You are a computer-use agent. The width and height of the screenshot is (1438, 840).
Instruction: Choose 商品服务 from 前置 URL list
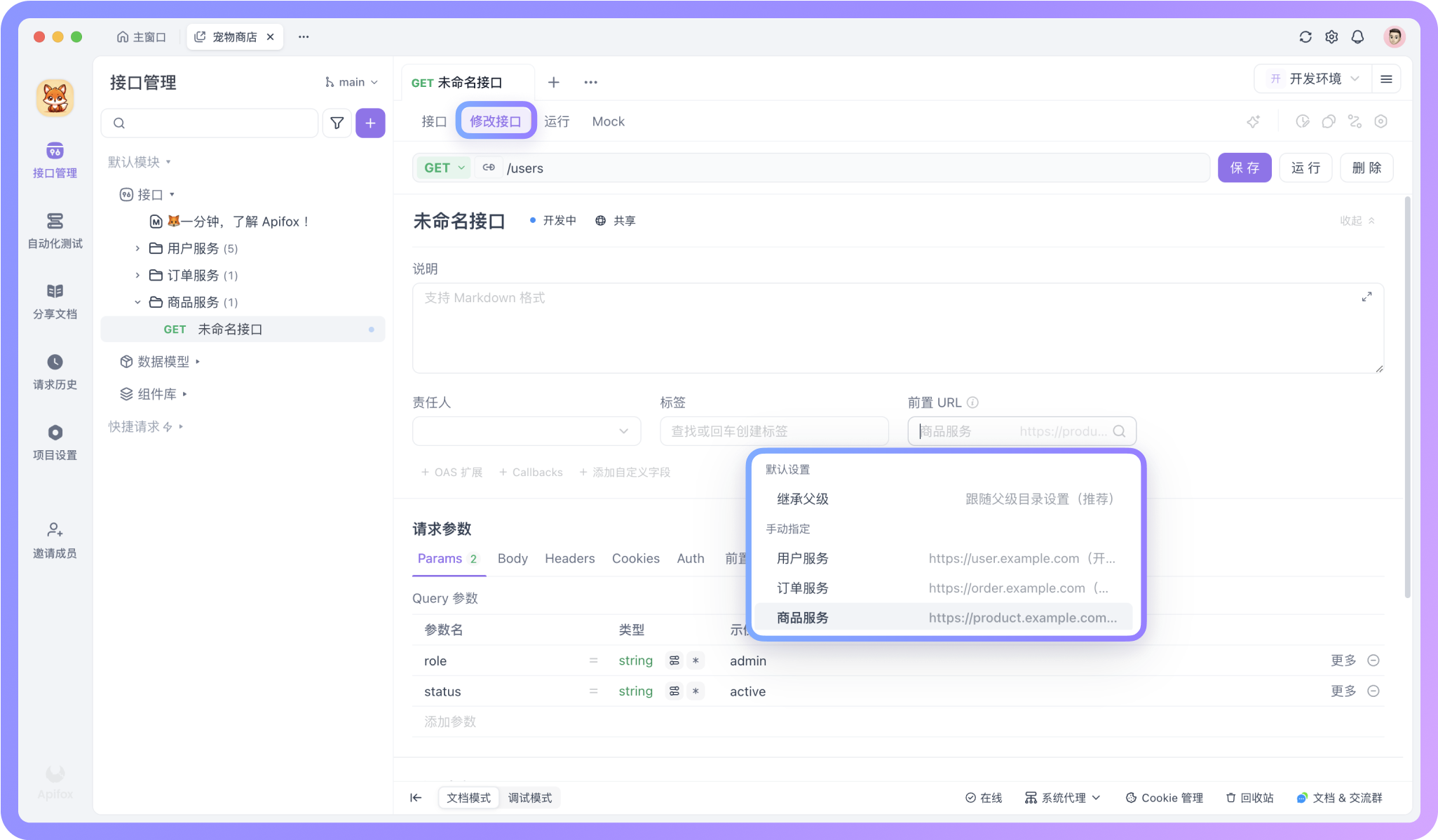tap(944, 618)
